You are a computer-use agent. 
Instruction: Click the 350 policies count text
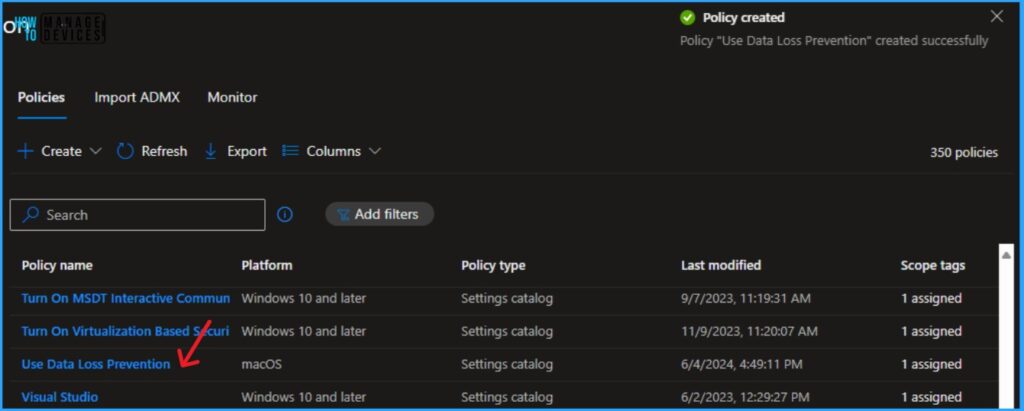coord(964,153)
